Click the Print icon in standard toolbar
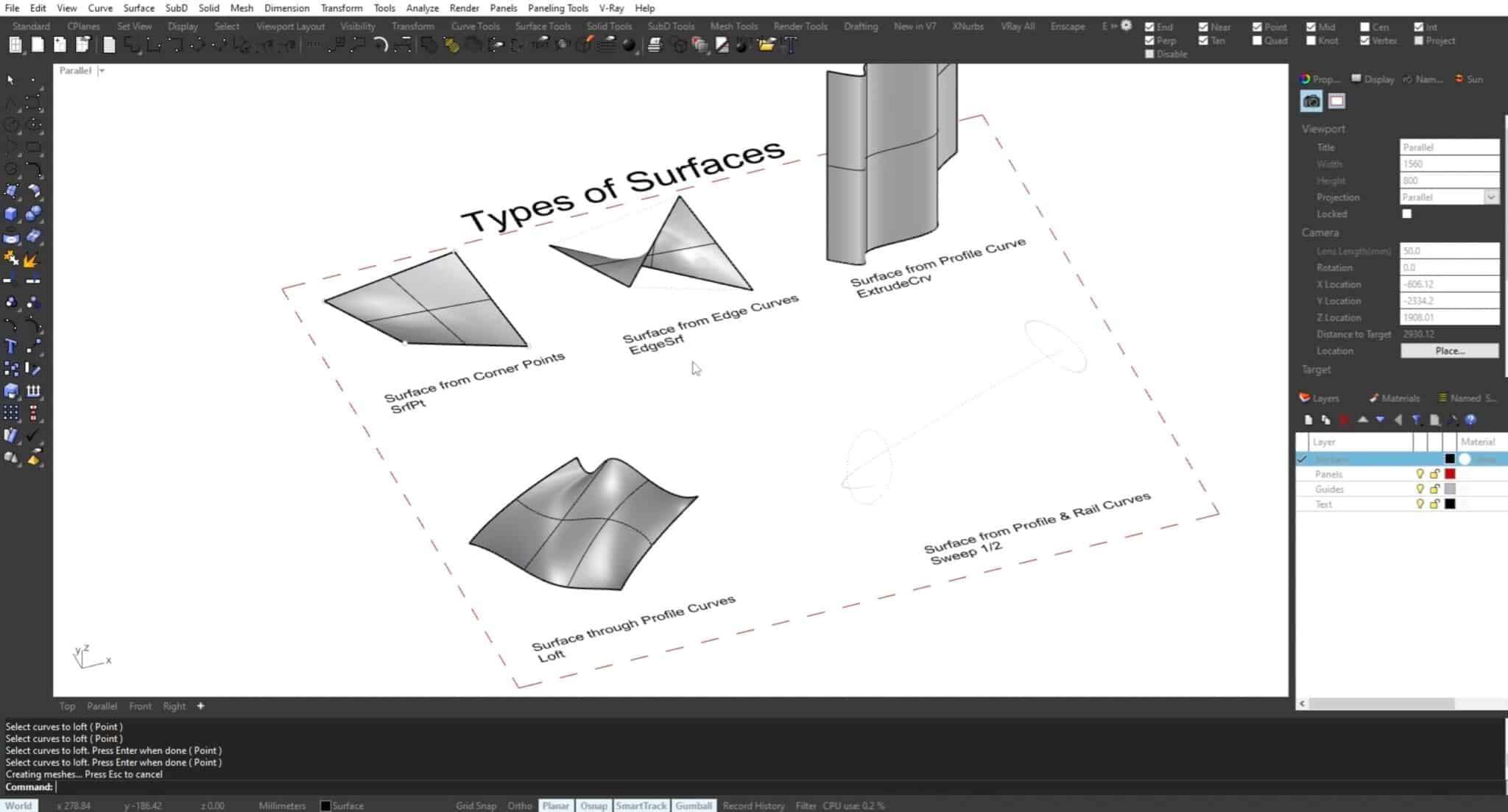 click(654, 45)
